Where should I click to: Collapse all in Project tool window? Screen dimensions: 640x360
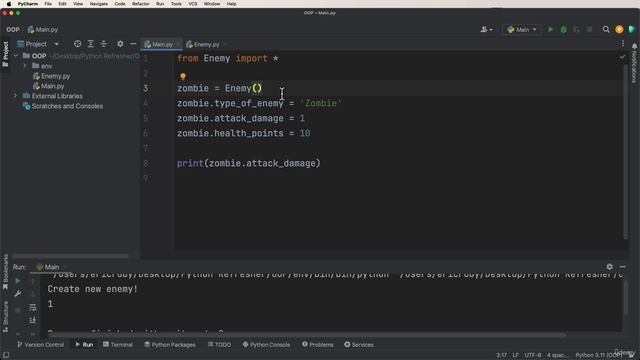pos(104,44)
